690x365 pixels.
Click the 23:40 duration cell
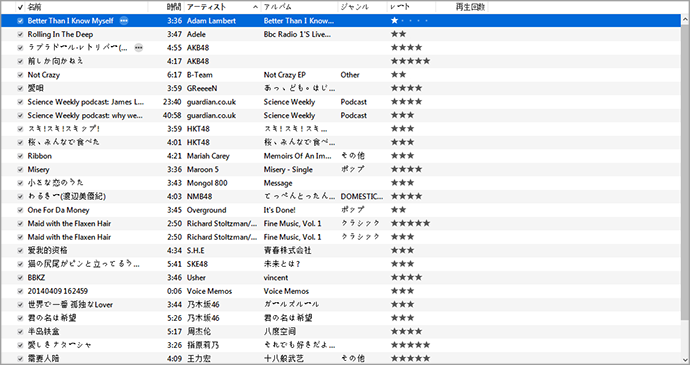coord(172,102)
